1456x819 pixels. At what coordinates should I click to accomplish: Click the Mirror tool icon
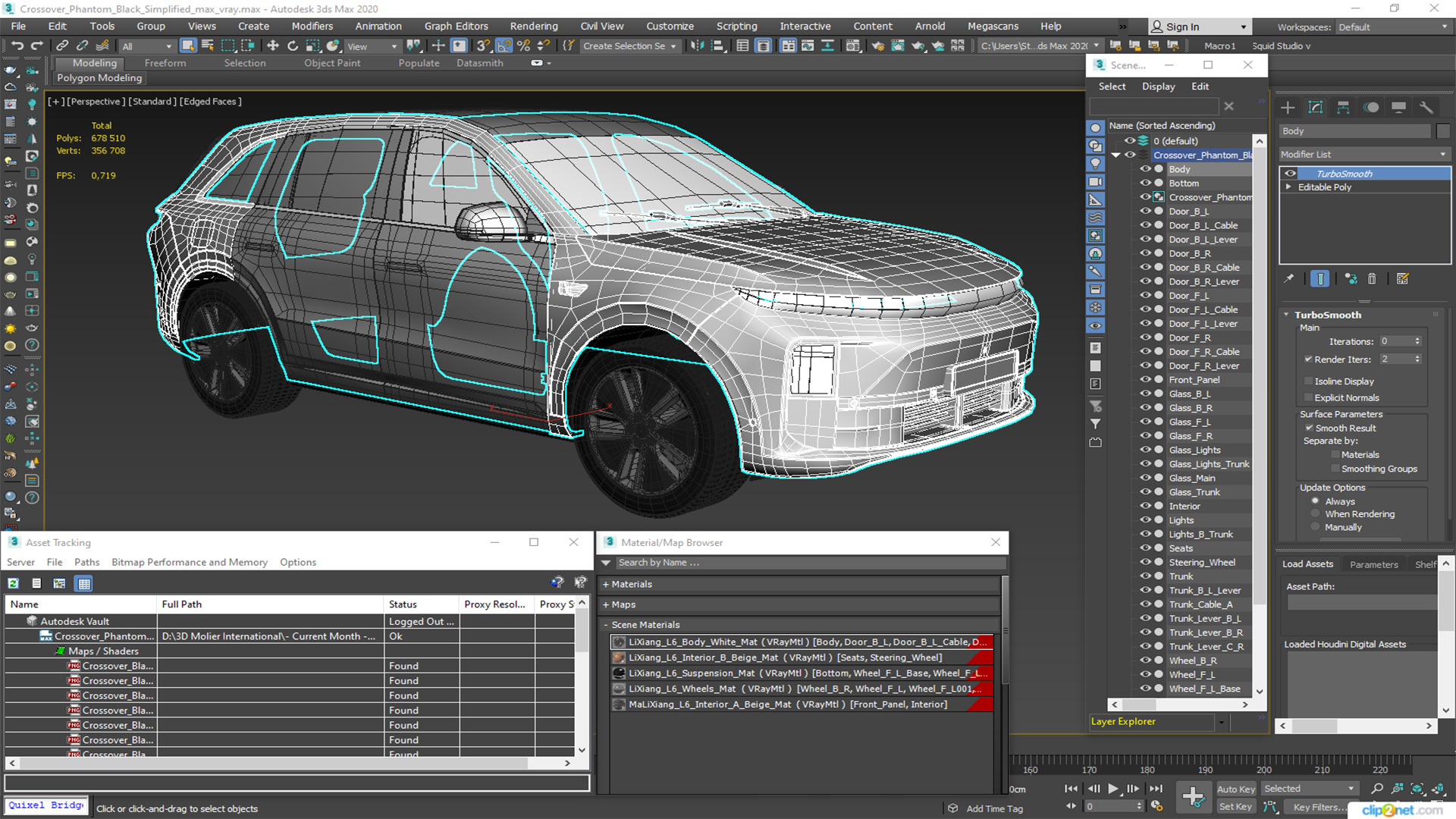(697, 46)
